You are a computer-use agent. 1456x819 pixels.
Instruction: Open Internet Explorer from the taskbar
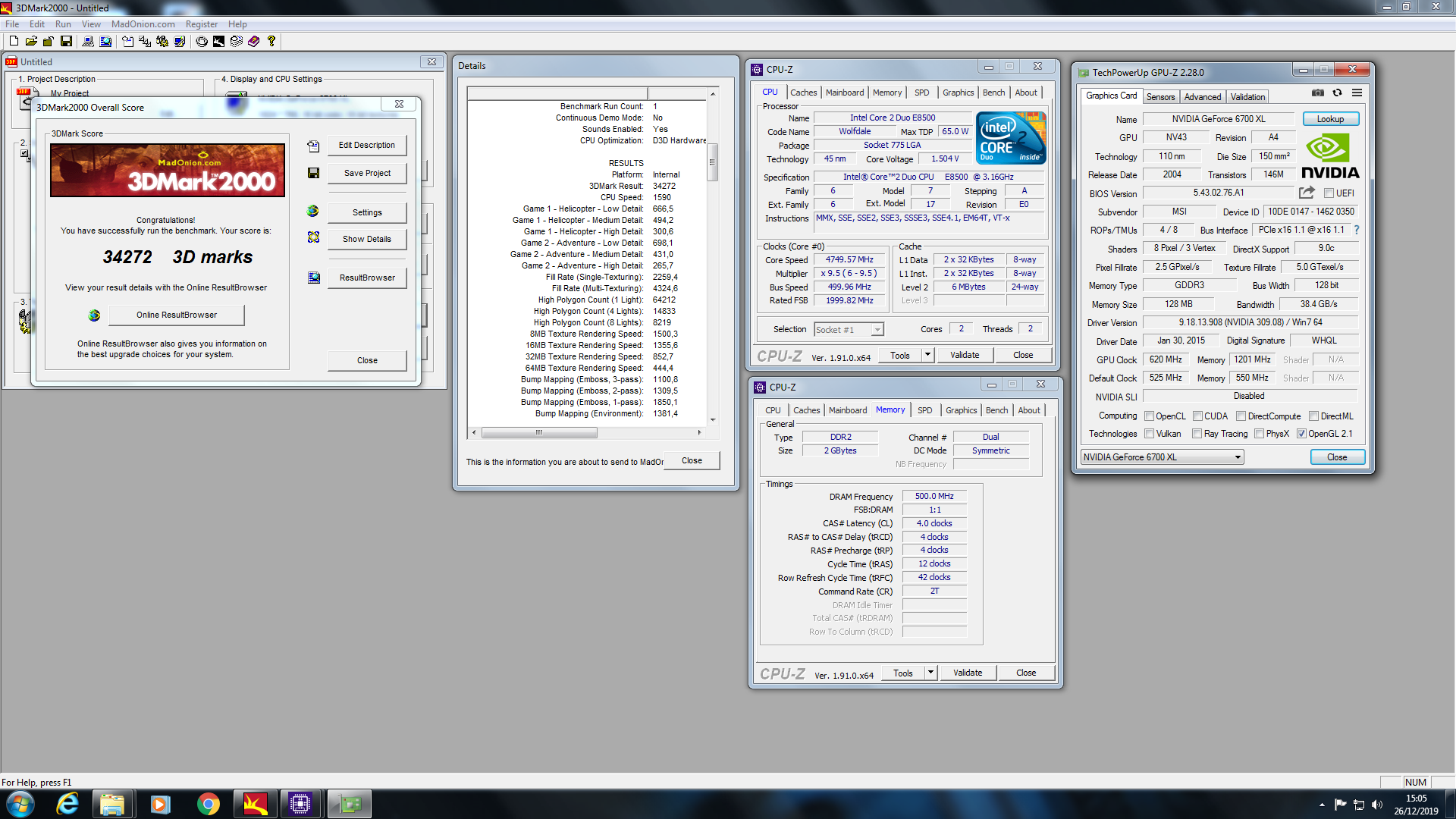(67, 804)
